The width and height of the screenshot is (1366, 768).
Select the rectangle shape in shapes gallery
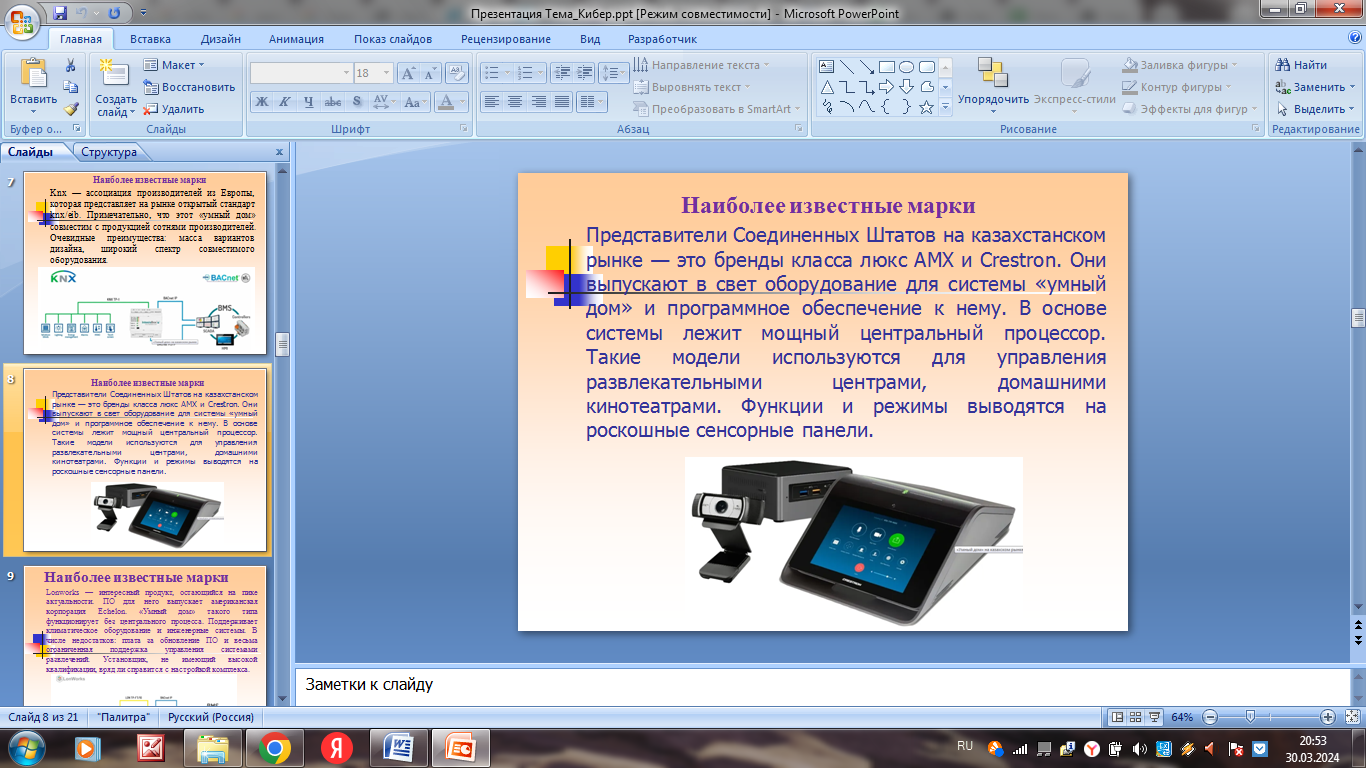[887, 67]
